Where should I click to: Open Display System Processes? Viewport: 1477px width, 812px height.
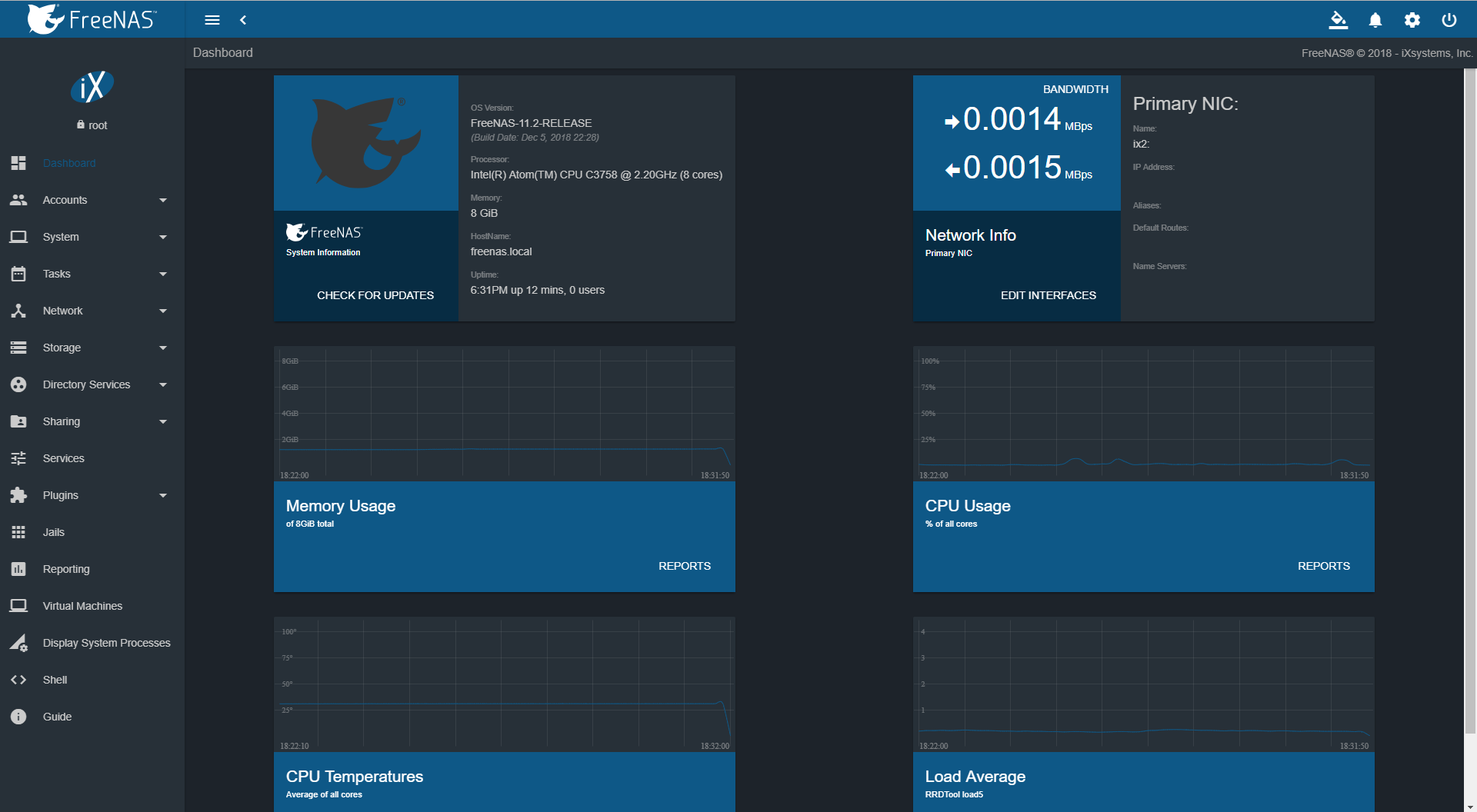tap(92, 643)
